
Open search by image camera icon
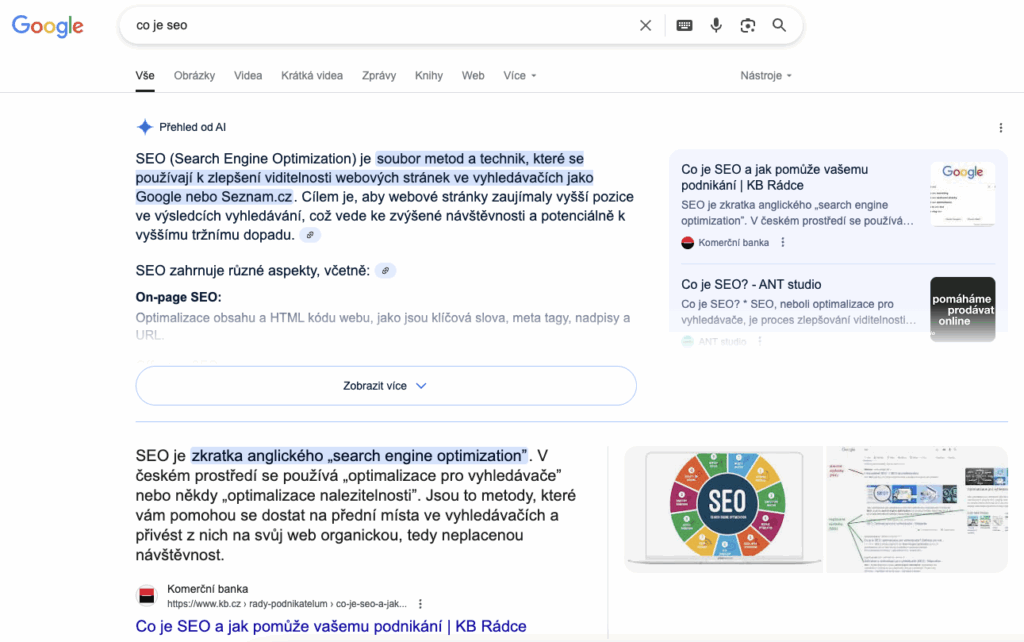point(748,25)
